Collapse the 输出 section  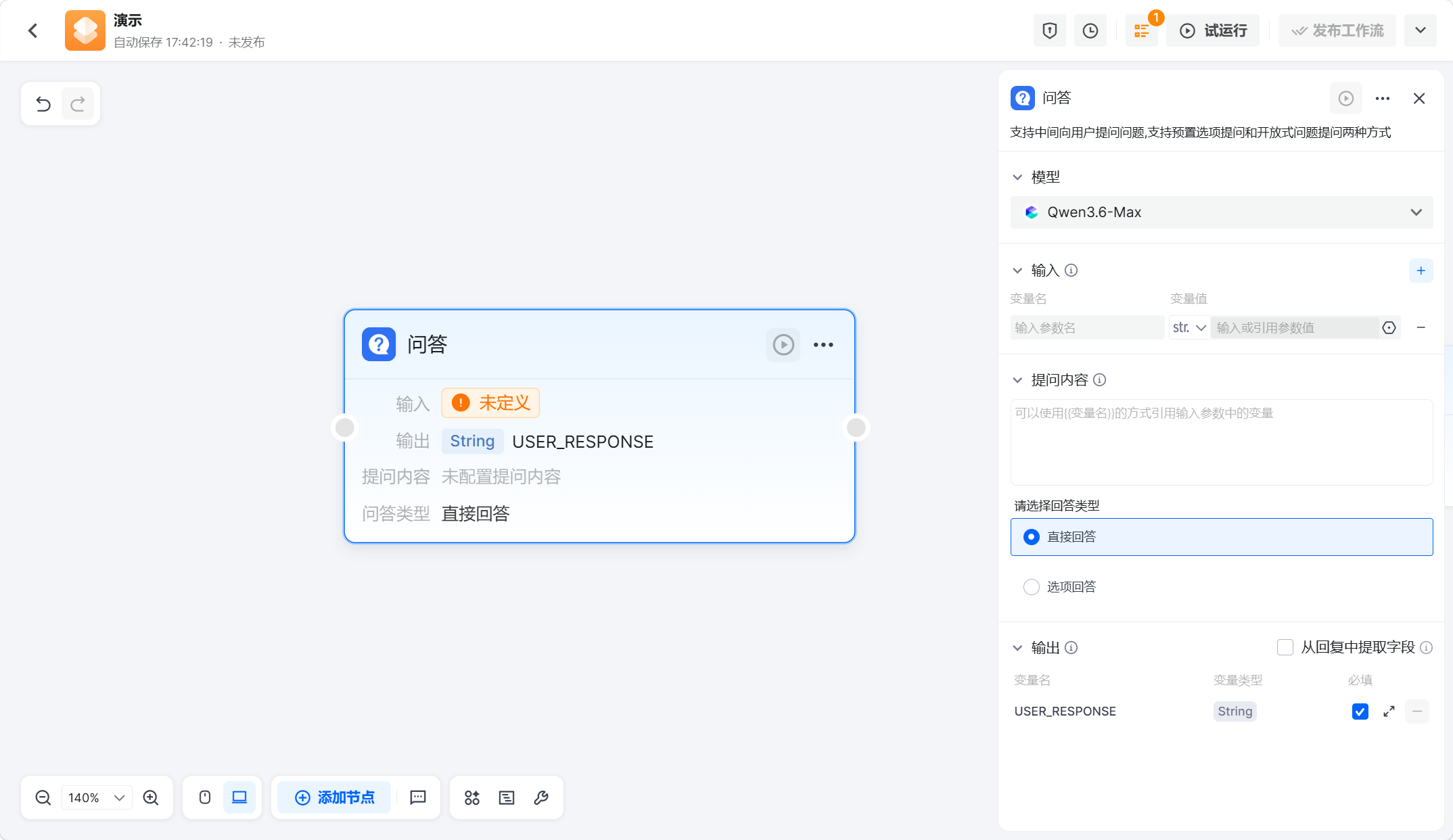(x=1017, y=648)
